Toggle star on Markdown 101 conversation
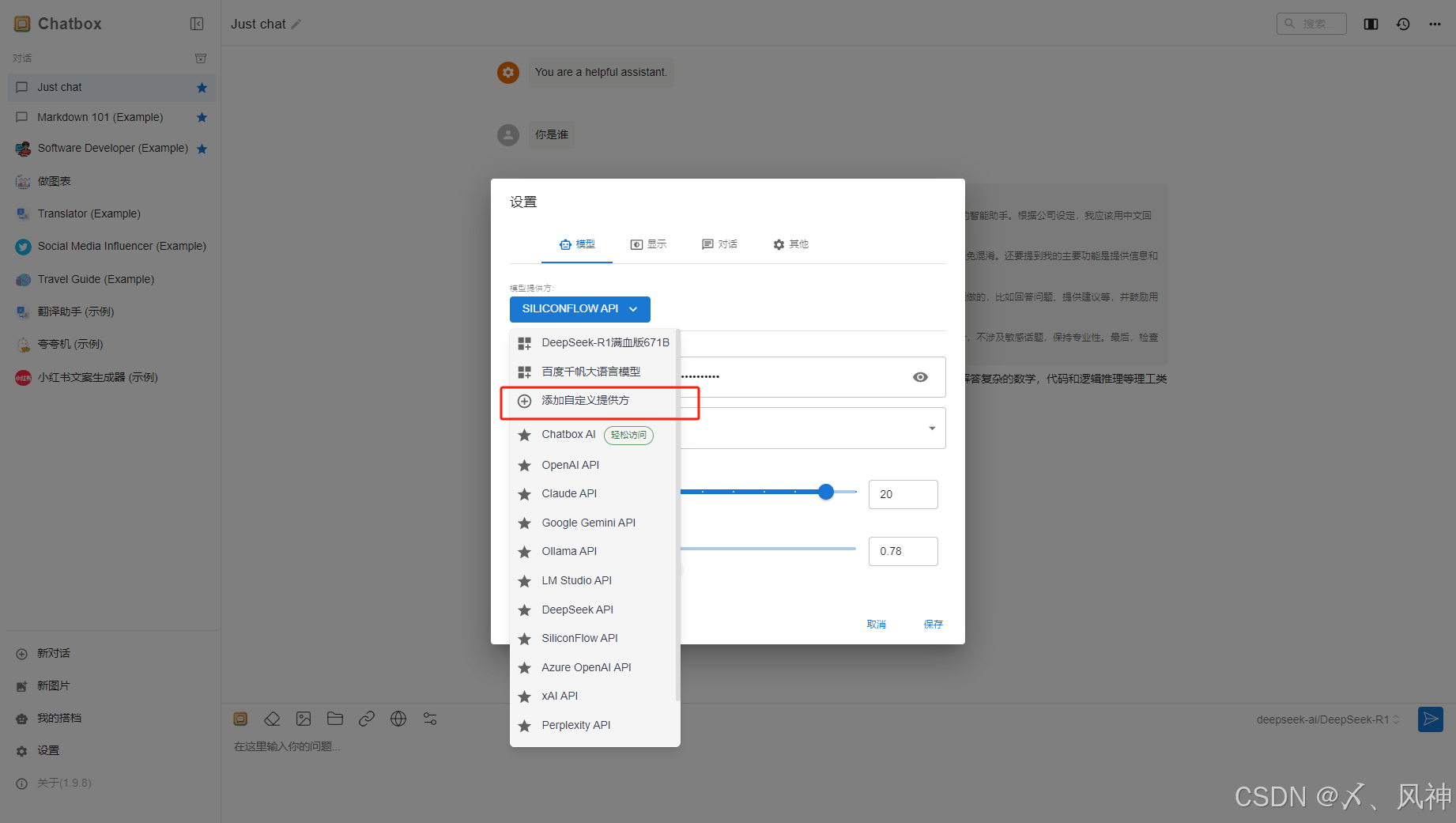 pos(202,118)
